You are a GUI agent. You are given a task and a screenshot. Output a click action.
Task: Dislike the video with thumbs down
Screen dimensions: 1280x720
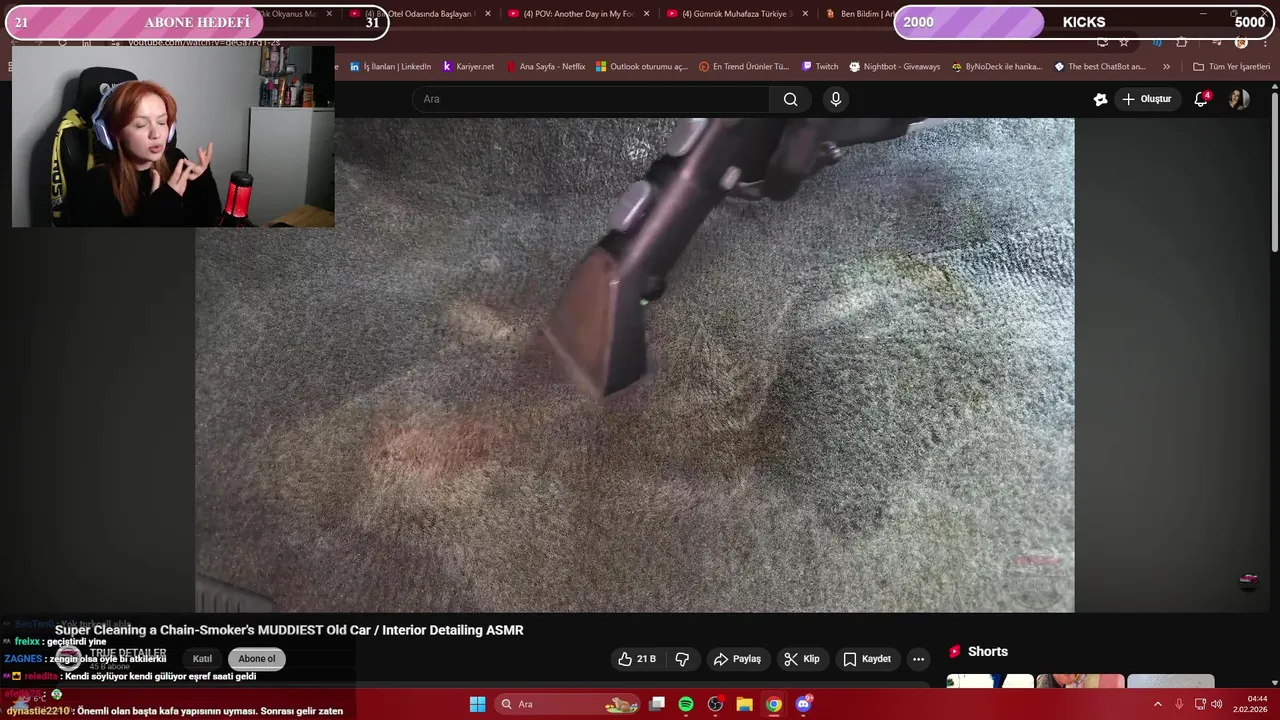coord(682,659)
